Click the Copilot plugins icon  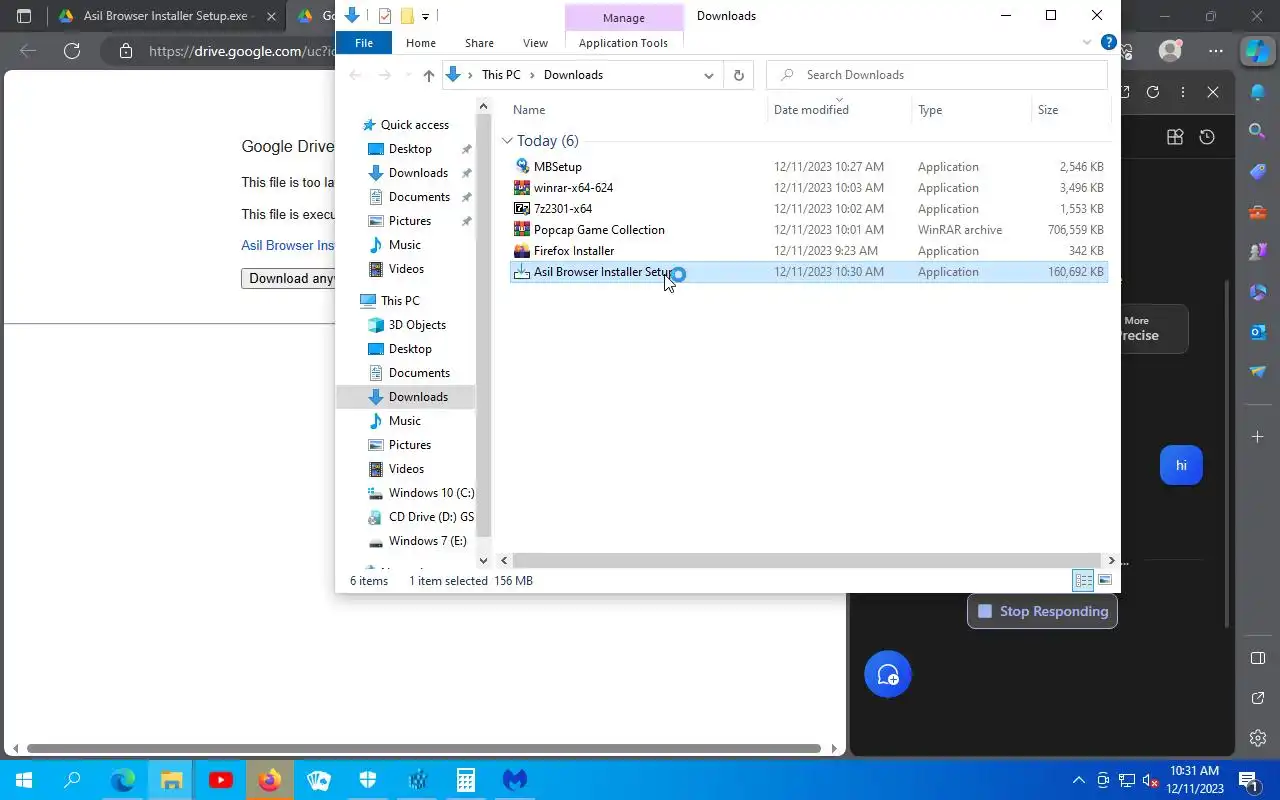[x=1175, y=137]
